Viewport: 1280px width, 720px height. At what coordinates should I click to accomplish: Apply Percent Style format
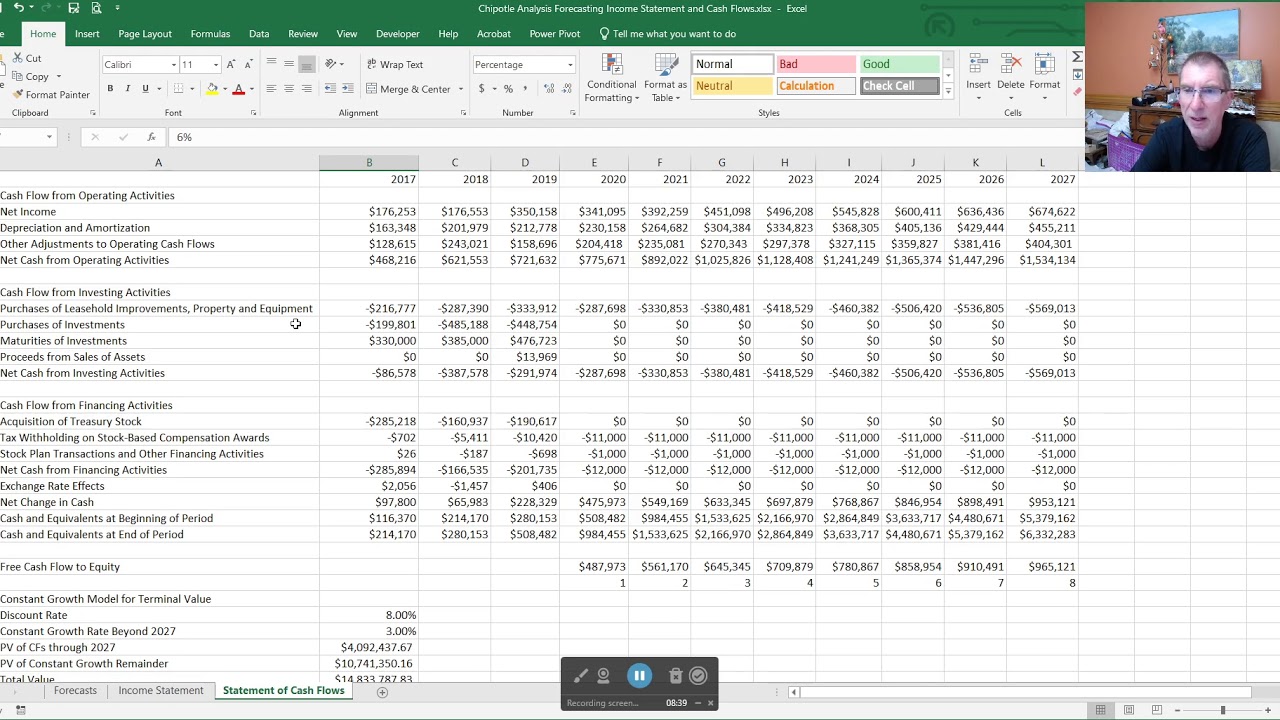click(508, 89)
